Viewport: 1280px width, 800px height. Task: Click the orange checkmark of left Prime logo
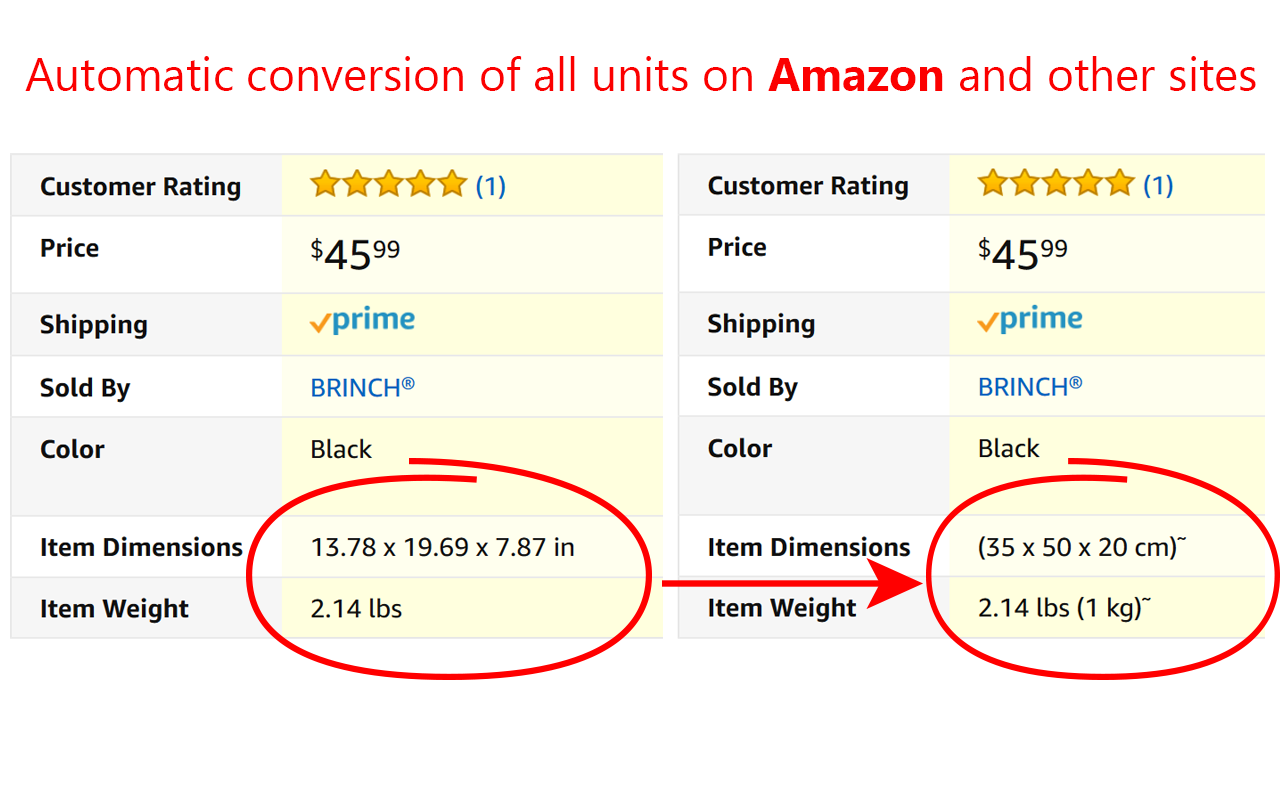tap(318, 322)
